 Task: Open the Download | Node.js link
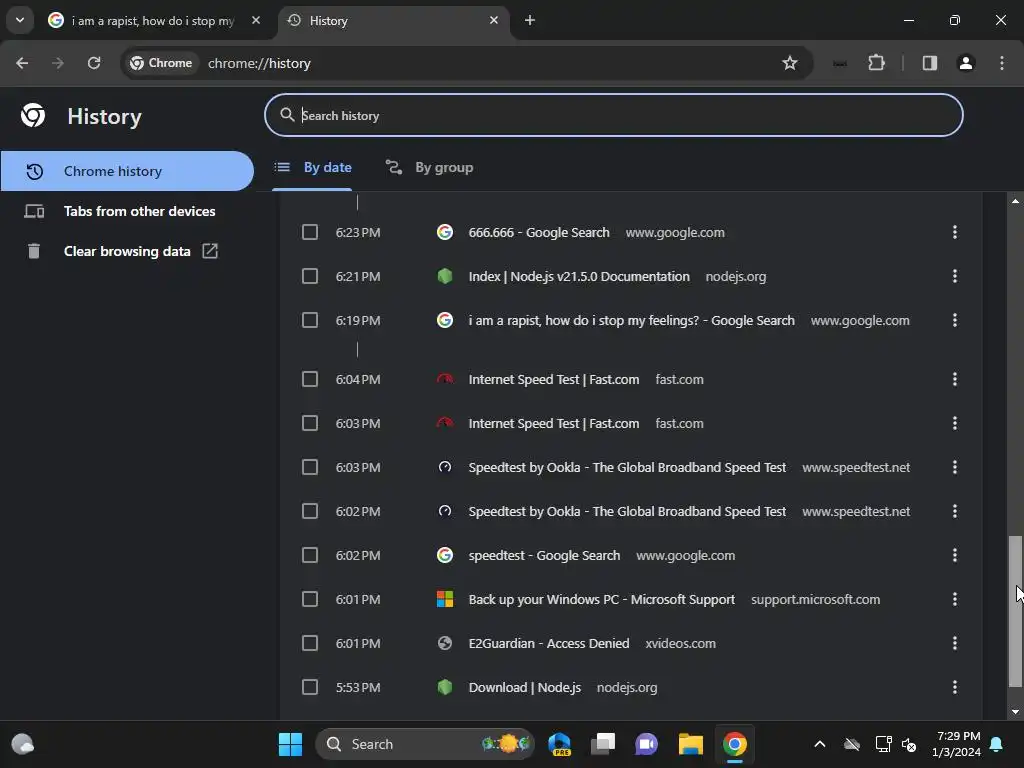(x=524, y=688)
